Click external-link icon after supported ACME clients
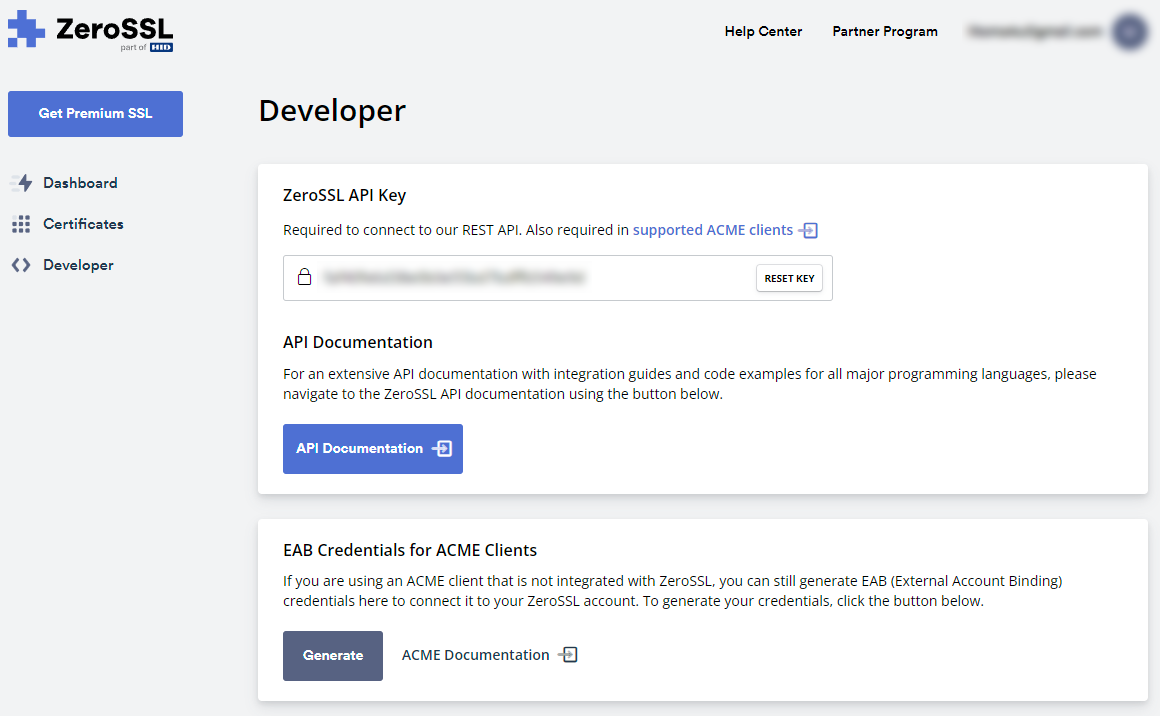Image resolution: width=1160 pixels, height=716 pixels. 809,230
